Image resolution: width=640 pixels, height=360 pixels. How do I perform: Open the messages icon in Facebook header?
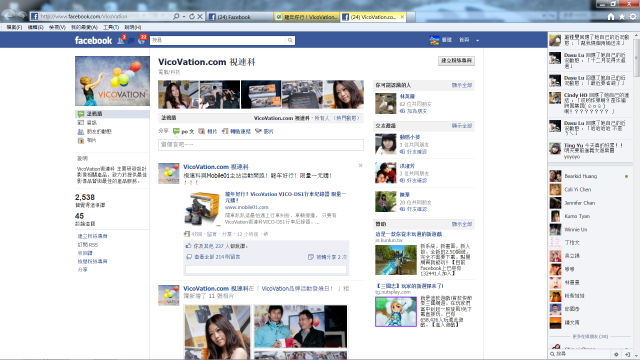point(131,40)
